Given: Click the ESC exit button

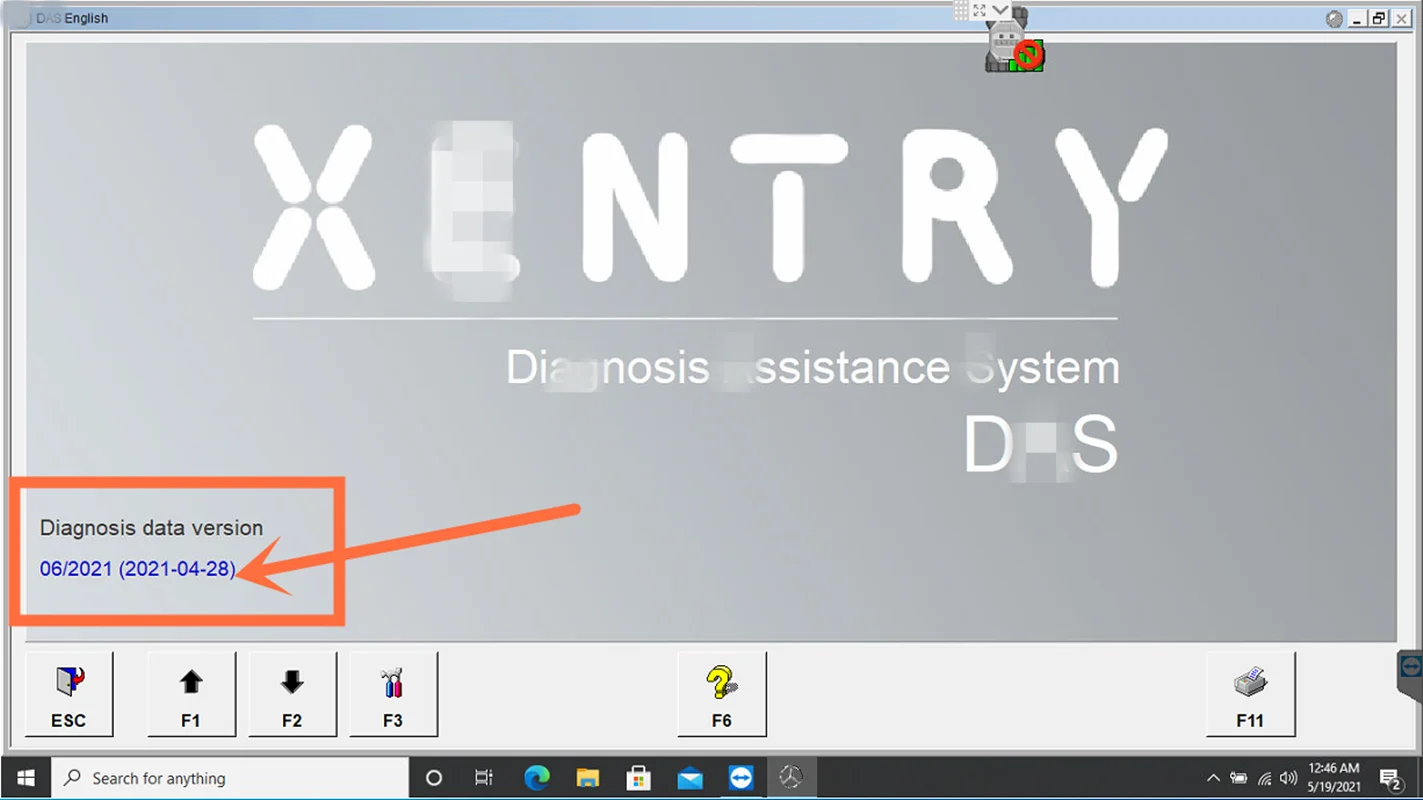Looking at the screenshot, I should [x=69, y=694].
